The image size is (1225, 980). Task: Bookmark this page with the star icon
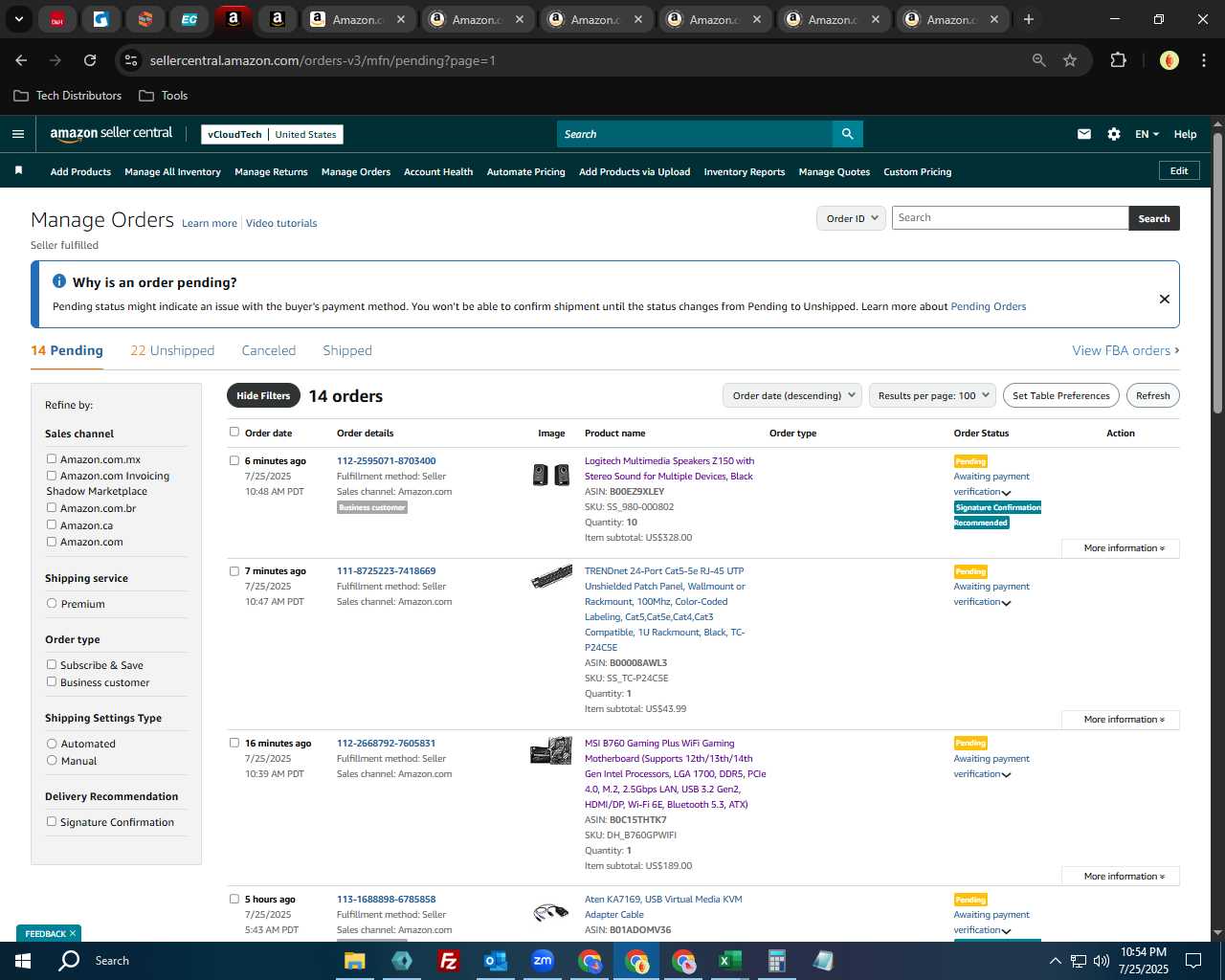(x=1070, y=60)
